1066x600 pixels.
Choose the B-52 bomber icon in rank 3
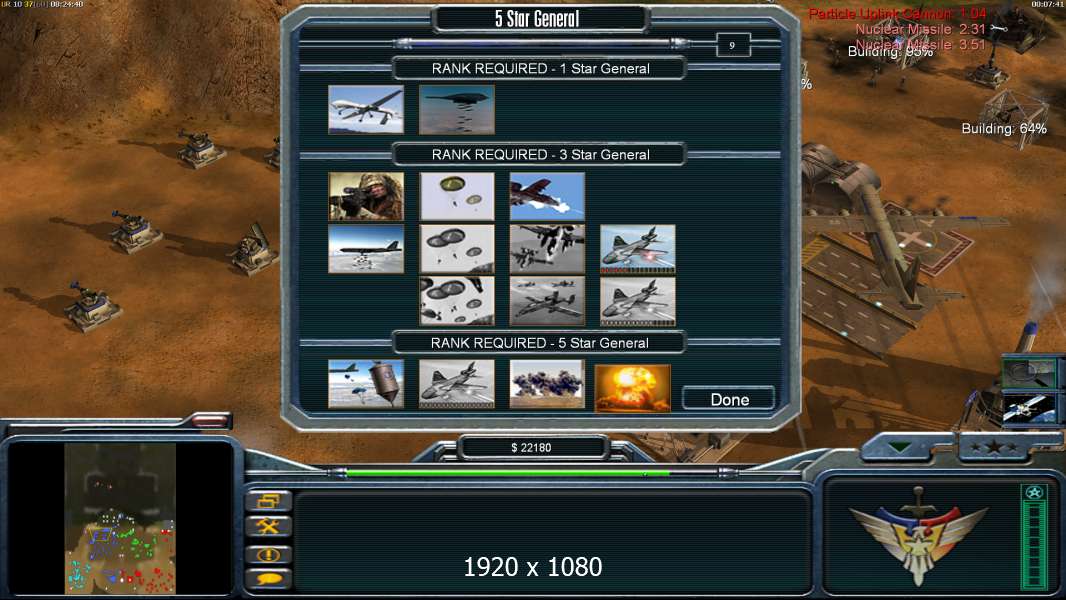366,249
